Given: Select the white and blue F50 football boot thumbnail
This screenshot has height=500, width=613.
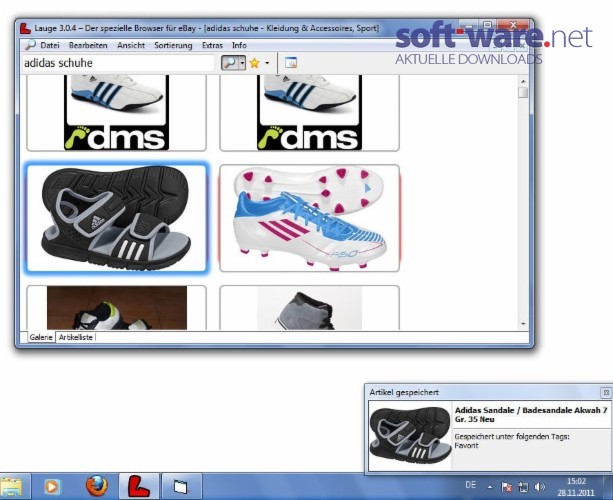Looking at the screenshot, I should 309,218.
